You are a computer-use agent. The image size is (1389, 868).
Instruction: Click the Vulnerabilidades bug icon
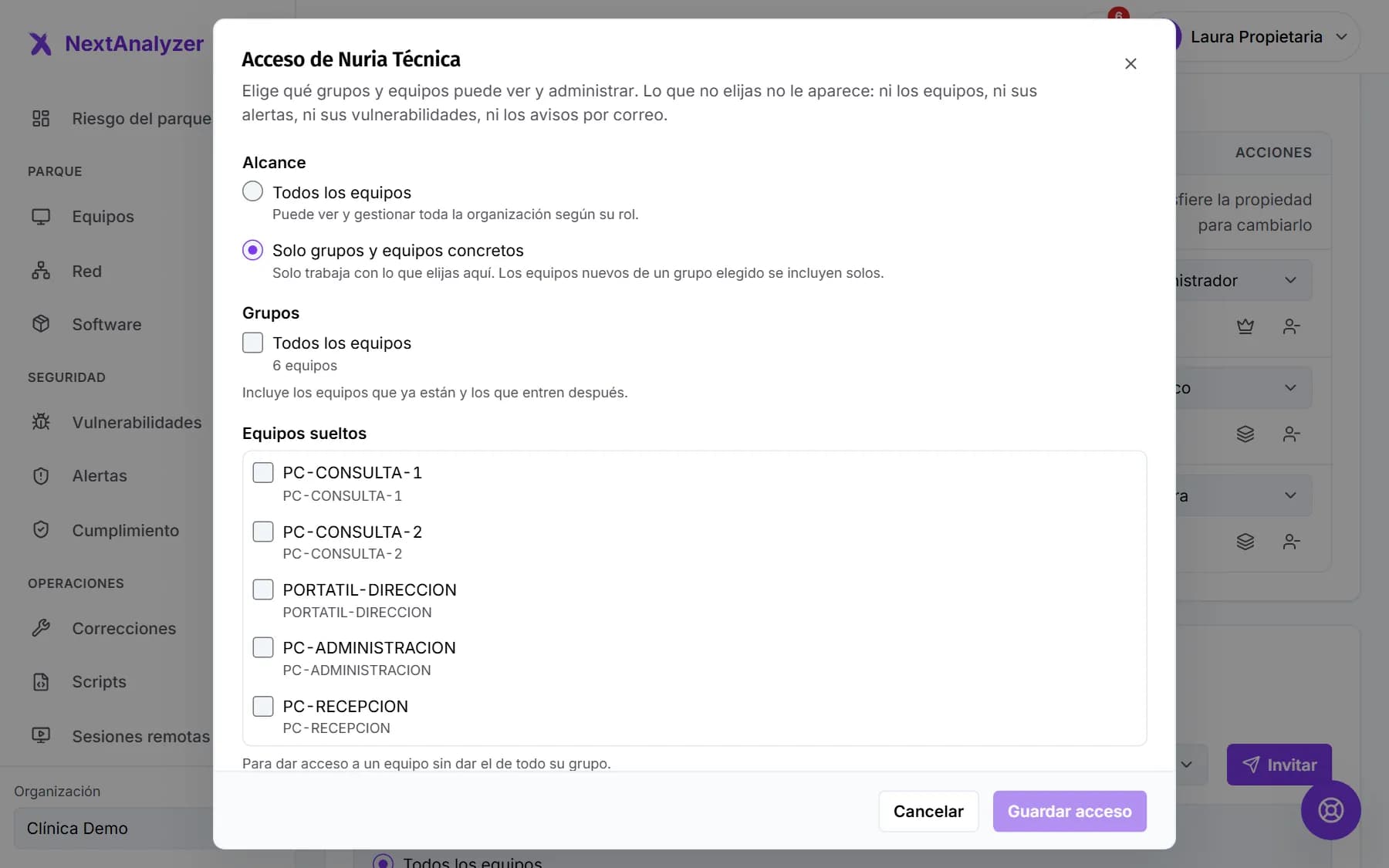pos(41,422)
